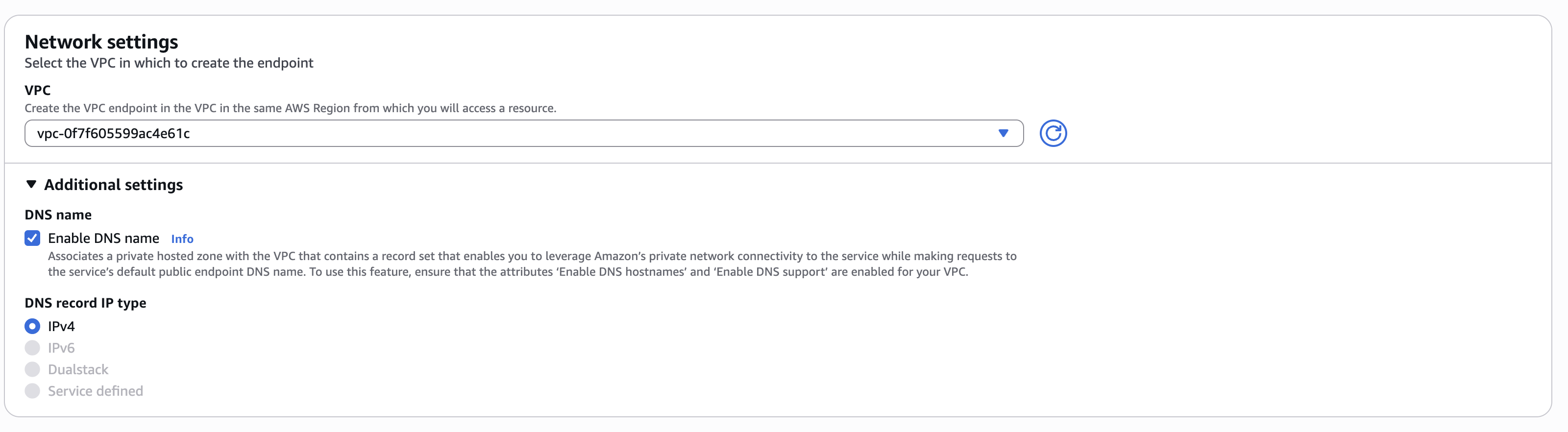Click the VPC selection field vpc-0f7f605599ac4e61c
The width and height of the screenshot is (1568, 432).
pos(523,133)
